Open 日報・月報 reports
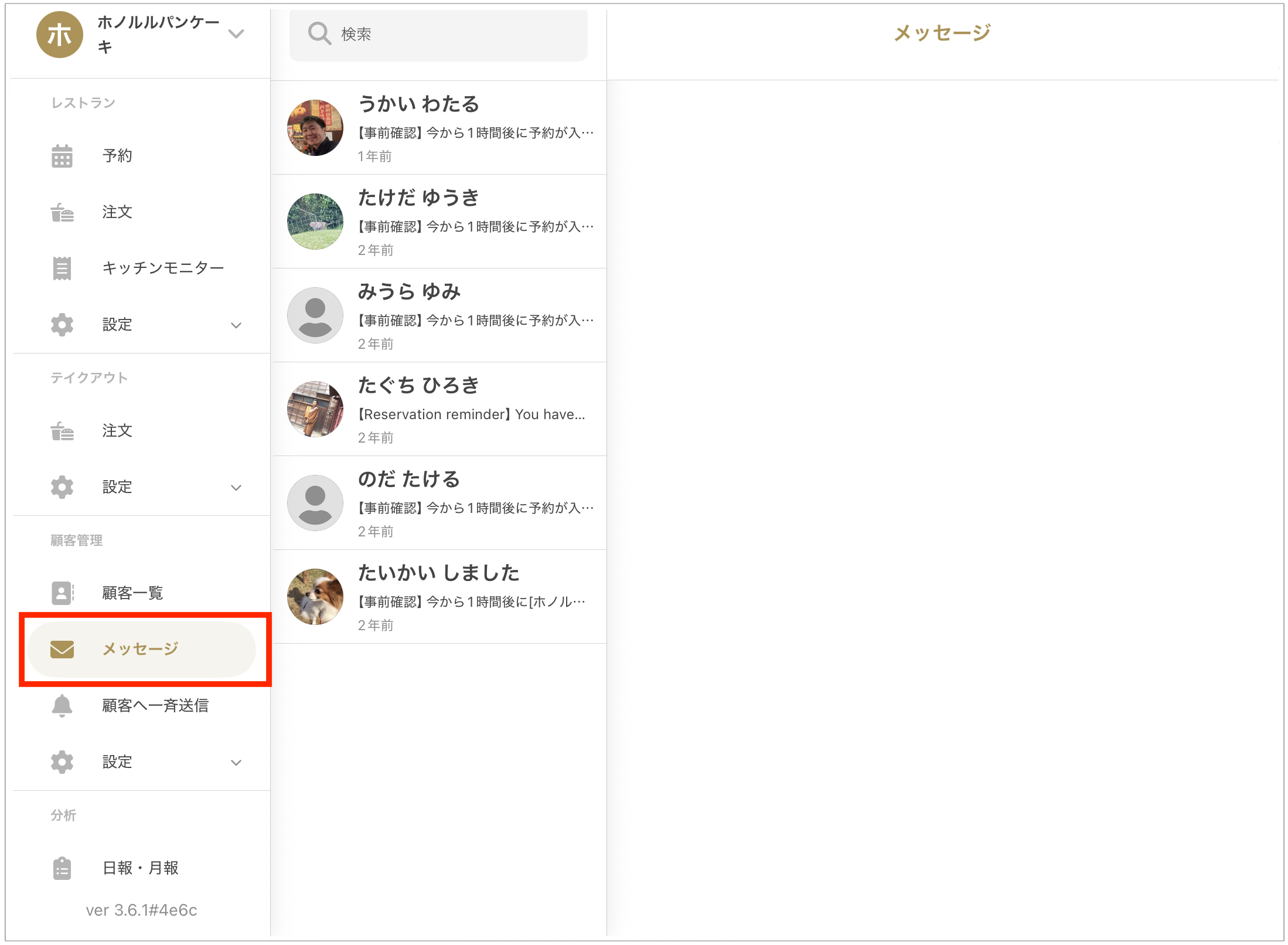The height and width of the screenshot is (945, 1288). [141, 868]
